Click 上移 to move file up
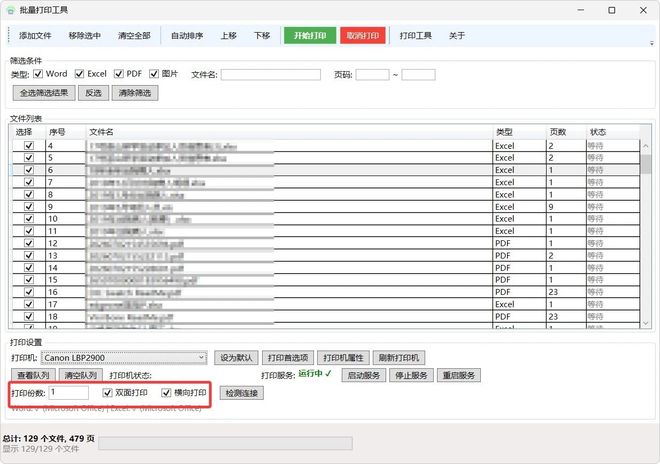Image resolution: width=660 pixels, height=464 pixels. [229, 36]
